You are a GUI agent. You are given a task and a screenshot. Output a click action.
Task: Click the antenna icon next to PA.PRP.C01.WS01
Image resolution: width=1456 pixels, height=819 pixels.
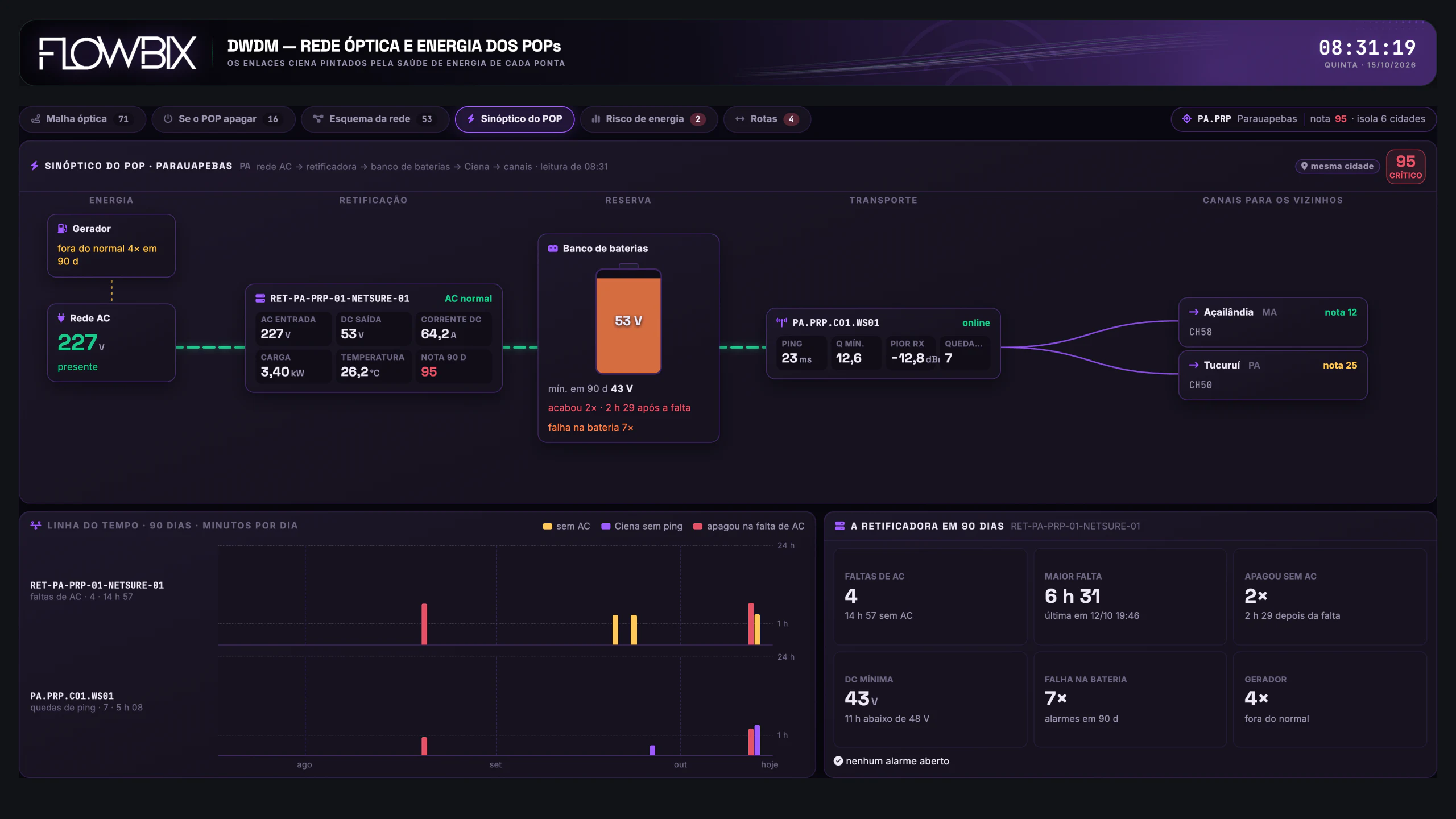click(x=782, y=322)
